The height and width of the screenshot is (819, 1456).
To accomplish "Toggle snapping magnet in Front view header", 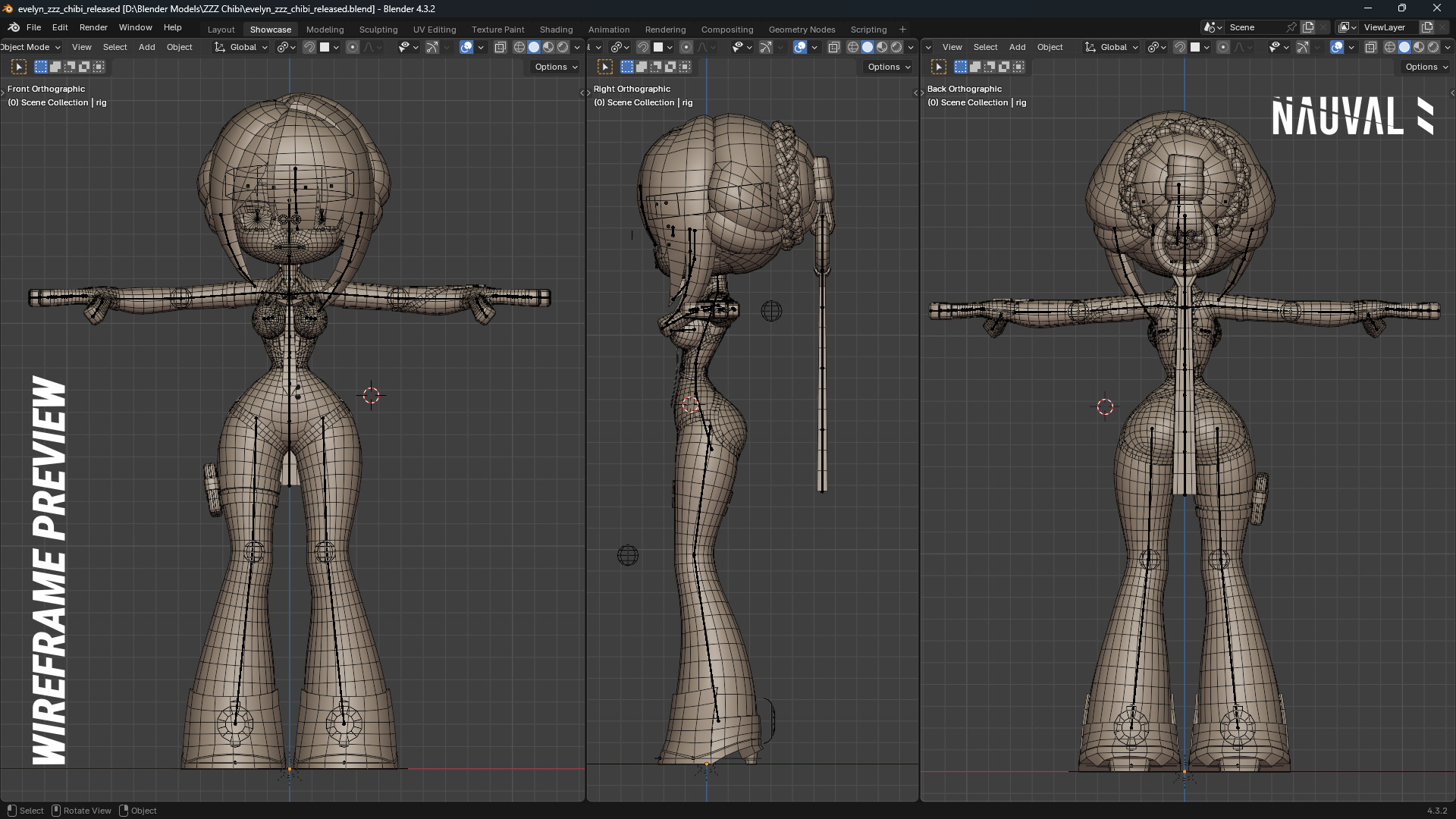I will pos(309,47).
